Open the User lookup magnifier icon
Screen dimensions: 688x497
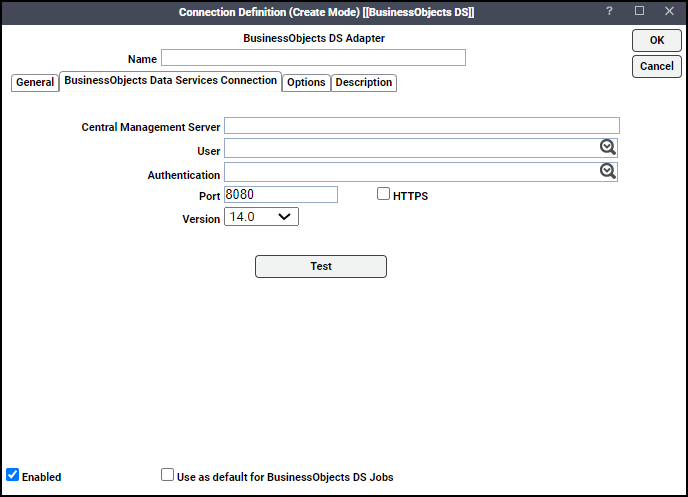coord(608,147)
